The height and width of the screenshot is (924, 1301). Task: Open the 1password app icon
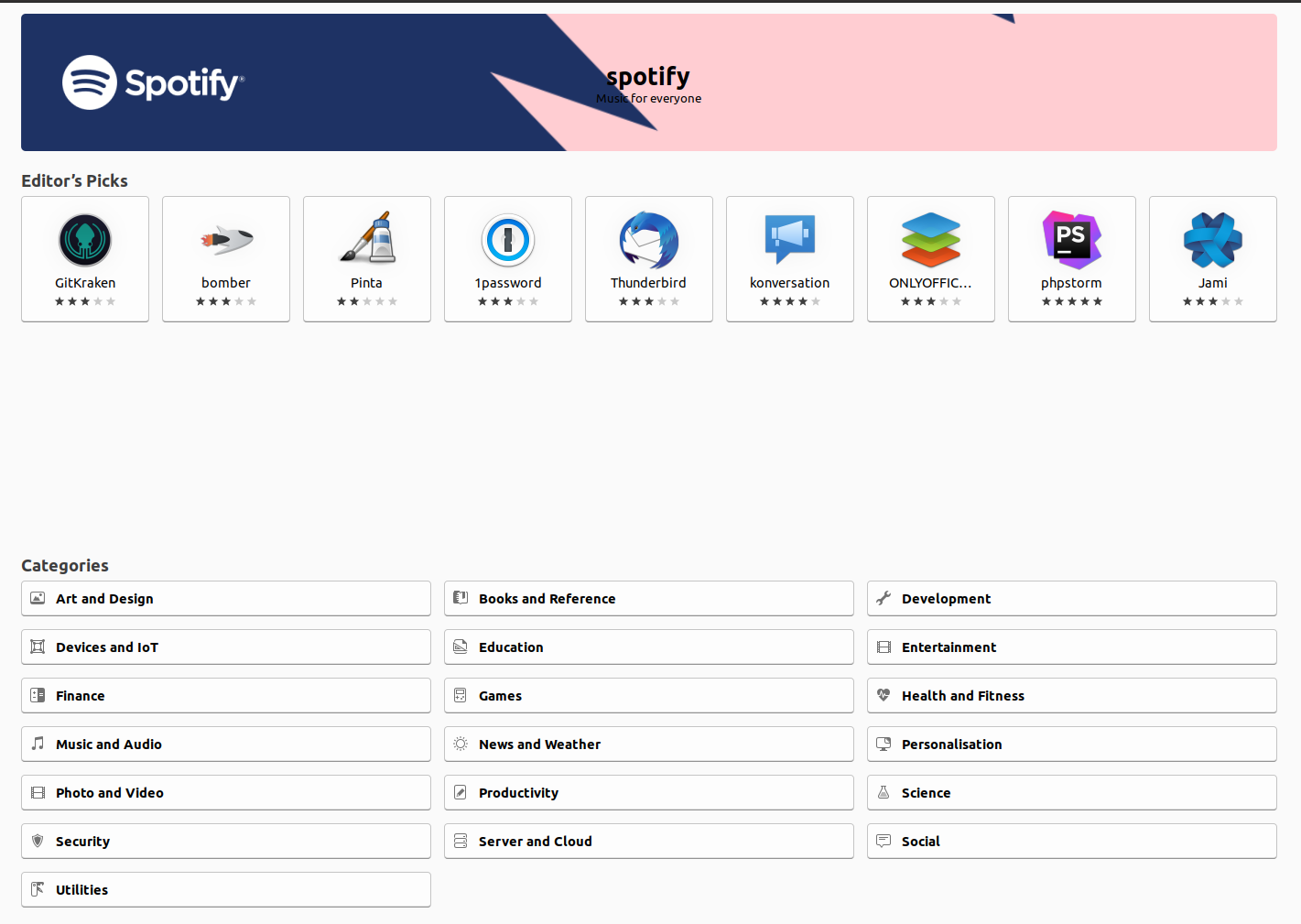pyautogui.click(x=508, y=240)
